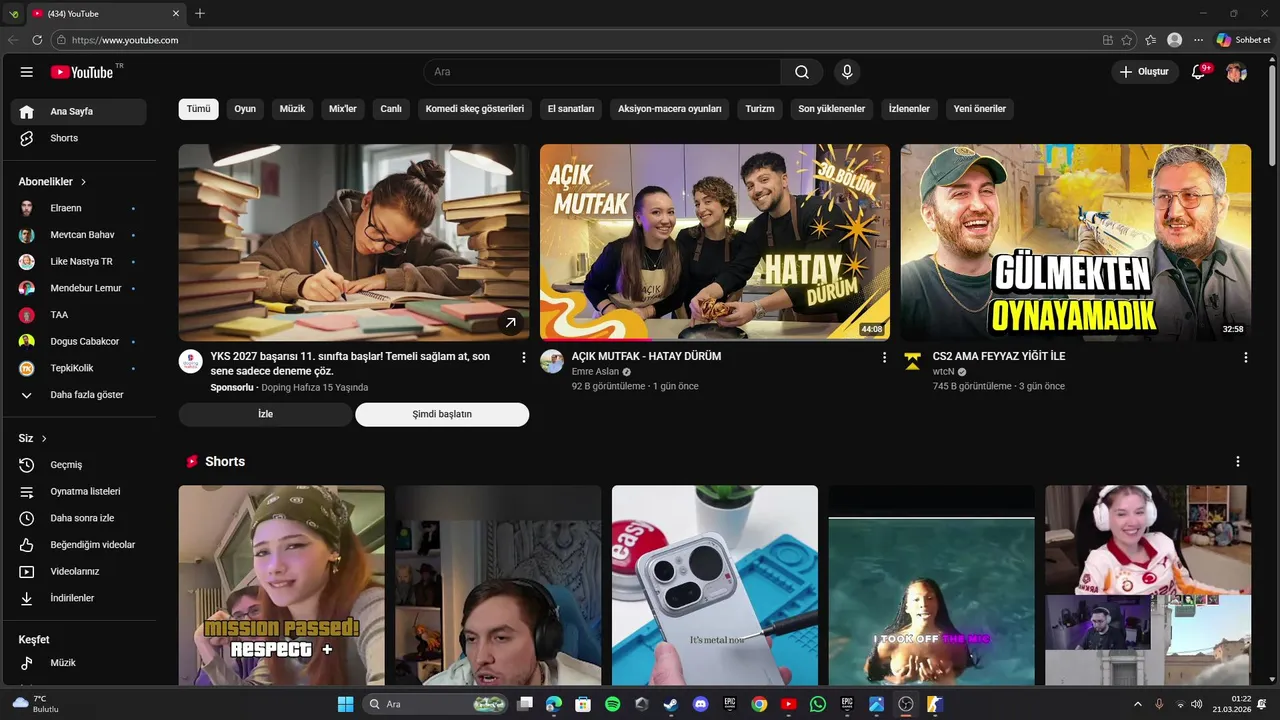The image size is (1280, 720).
Task: Open Videolarınız page
Action: (x=79, y=572)
